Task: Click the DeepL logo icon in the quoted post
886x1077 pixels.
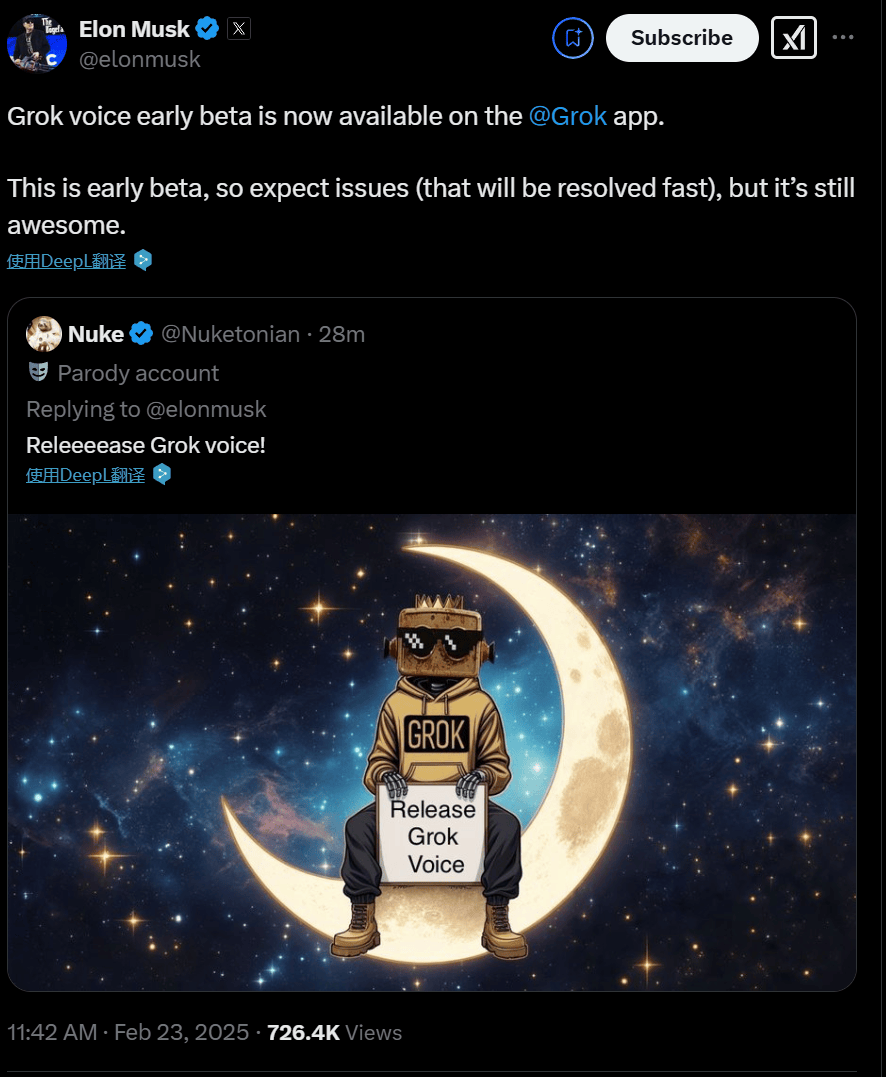Action: tap(162, 475)
